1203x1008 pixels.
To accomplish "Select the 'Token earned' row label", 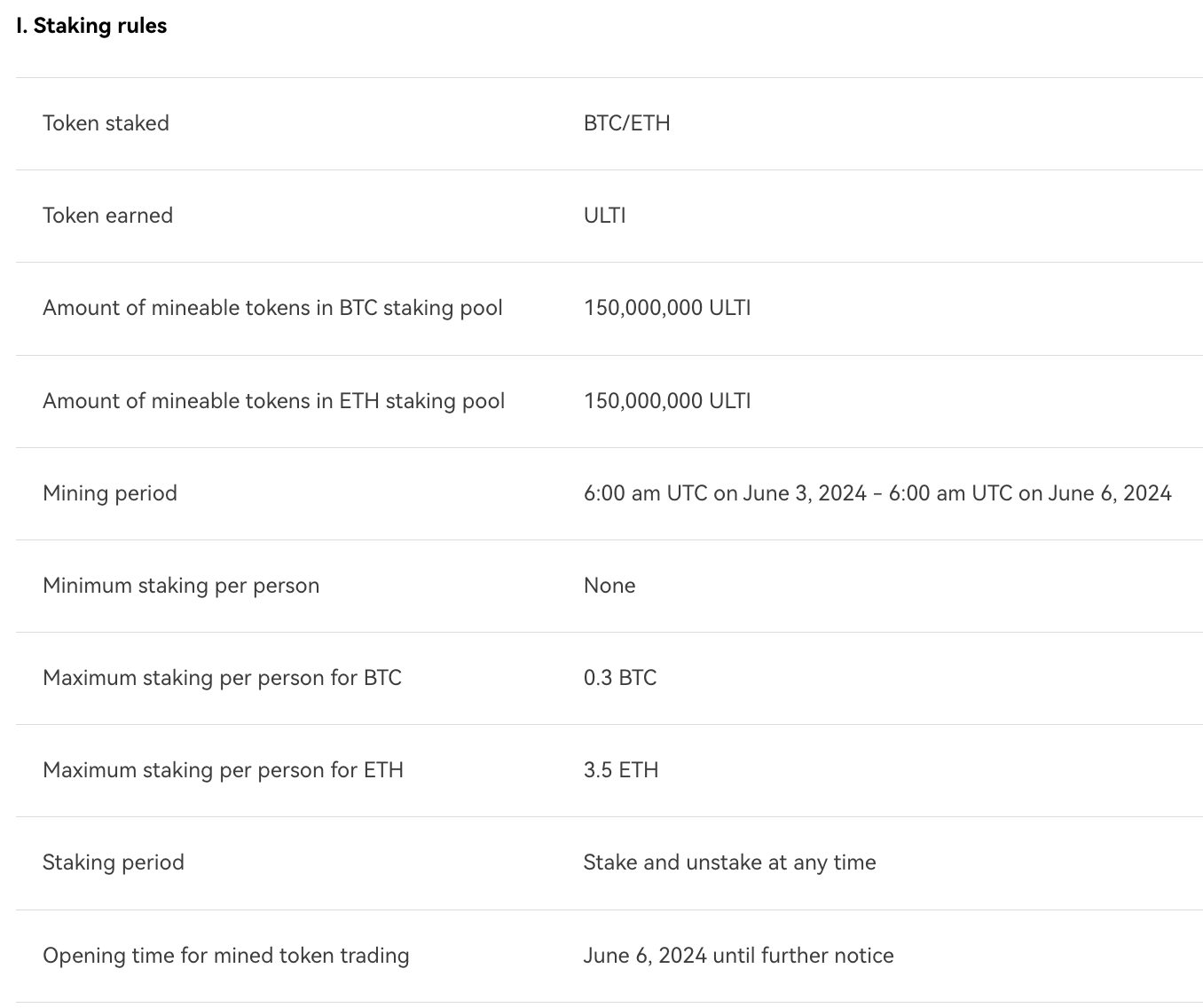I will tap(107, 216).
